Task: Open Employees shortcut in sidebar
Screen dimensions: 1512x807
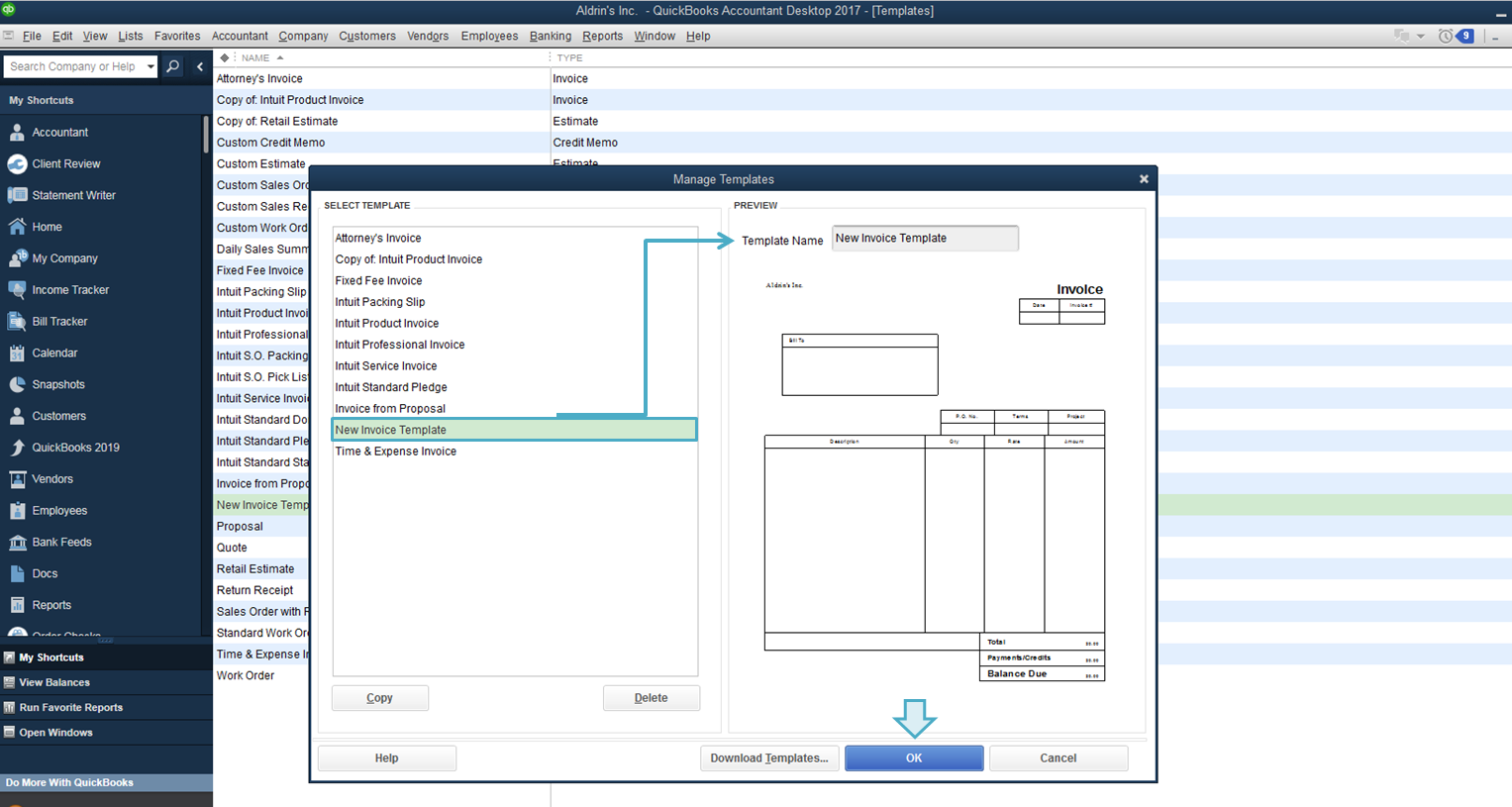Action: click(x=59, y=511)
